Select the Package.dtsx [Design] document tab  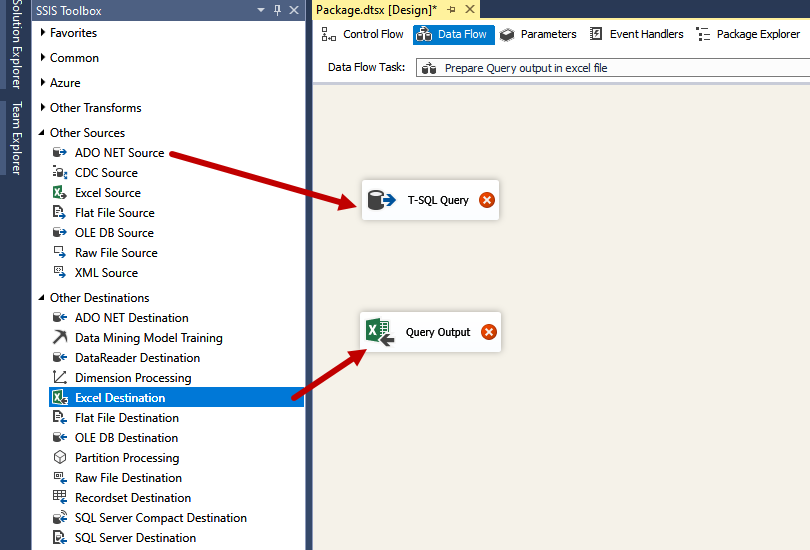tap(376, 9)
